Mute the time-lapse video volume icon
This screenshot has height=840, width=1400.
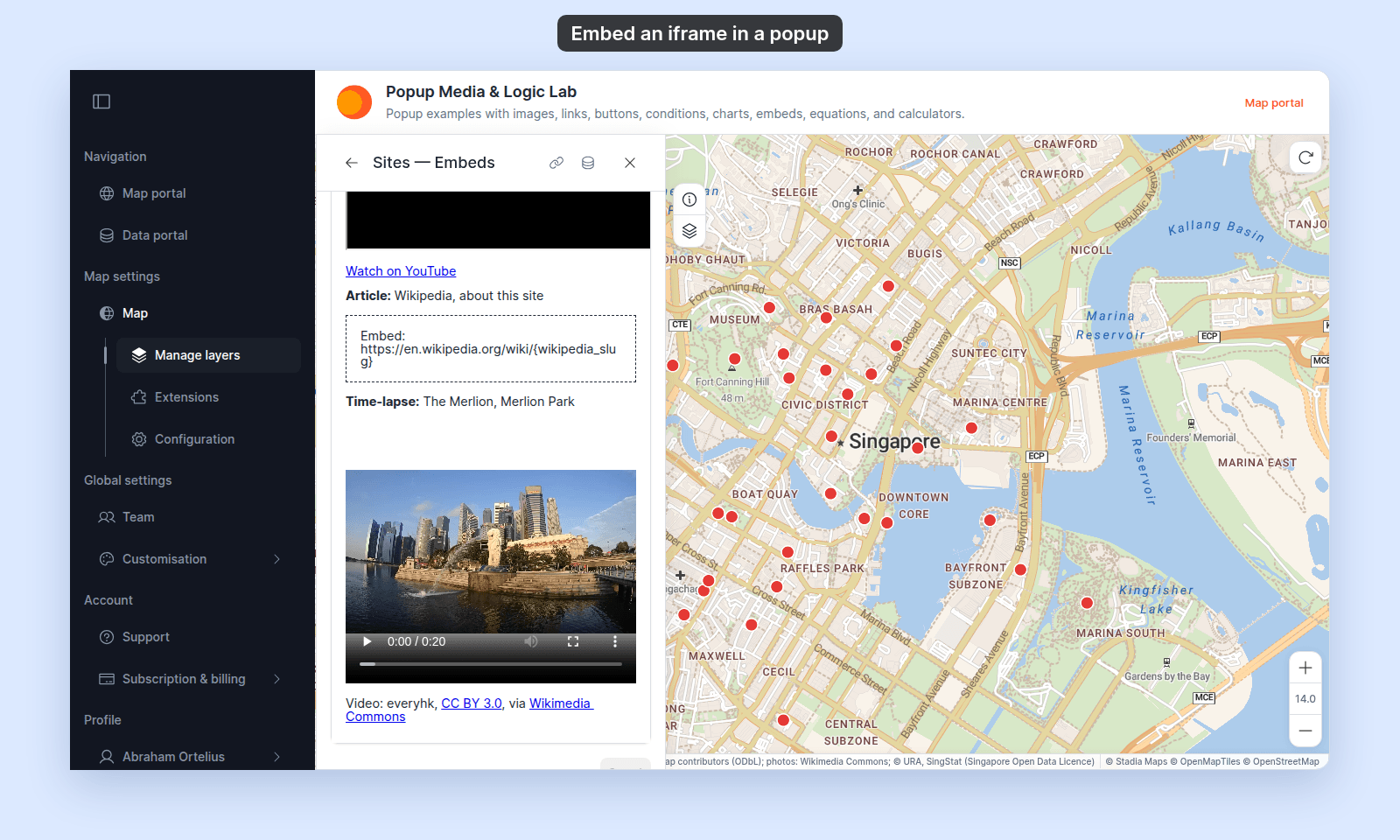(x=531, y=641)
